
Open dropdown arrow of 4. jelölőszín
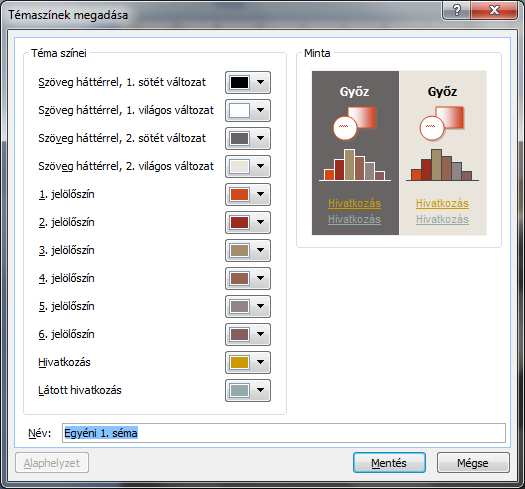tap(260, 278)
